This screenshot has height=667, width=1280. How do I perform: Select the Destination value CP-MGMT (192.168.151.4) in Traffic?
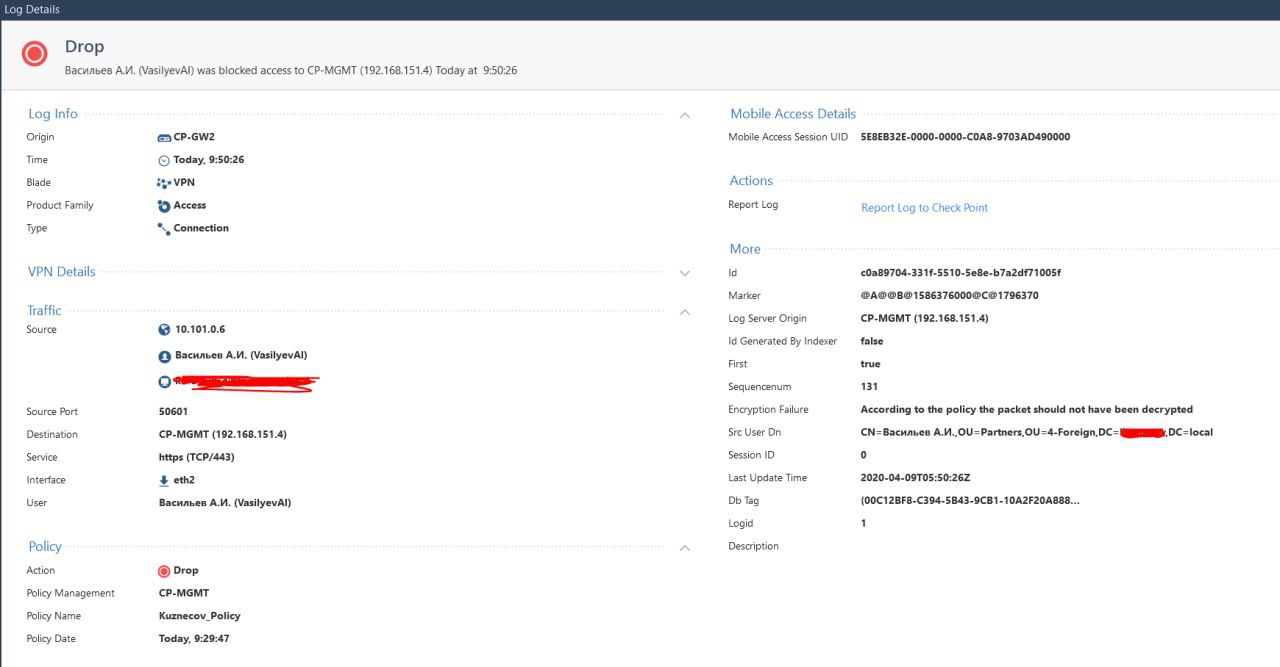tap(223, 435)
